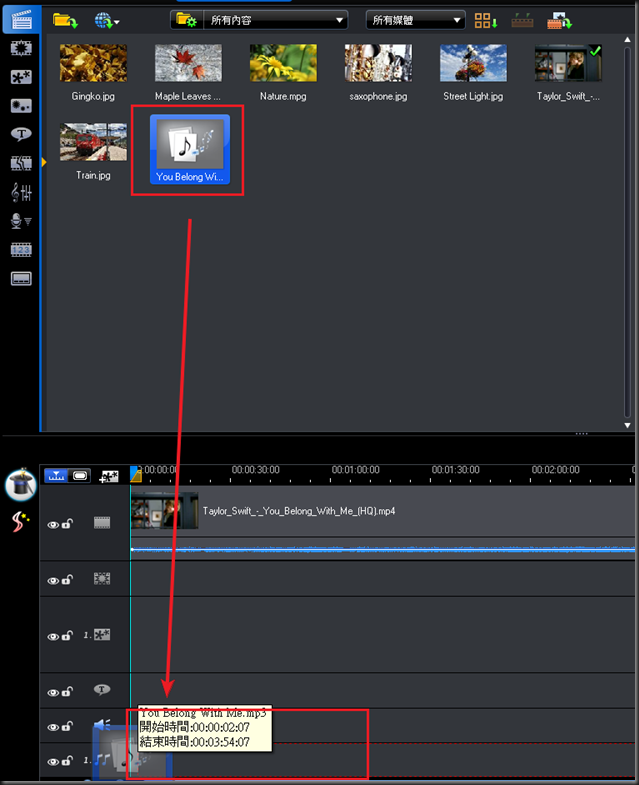
Task: Click the library vertical scrollbar track
Action: coord(627,232)
